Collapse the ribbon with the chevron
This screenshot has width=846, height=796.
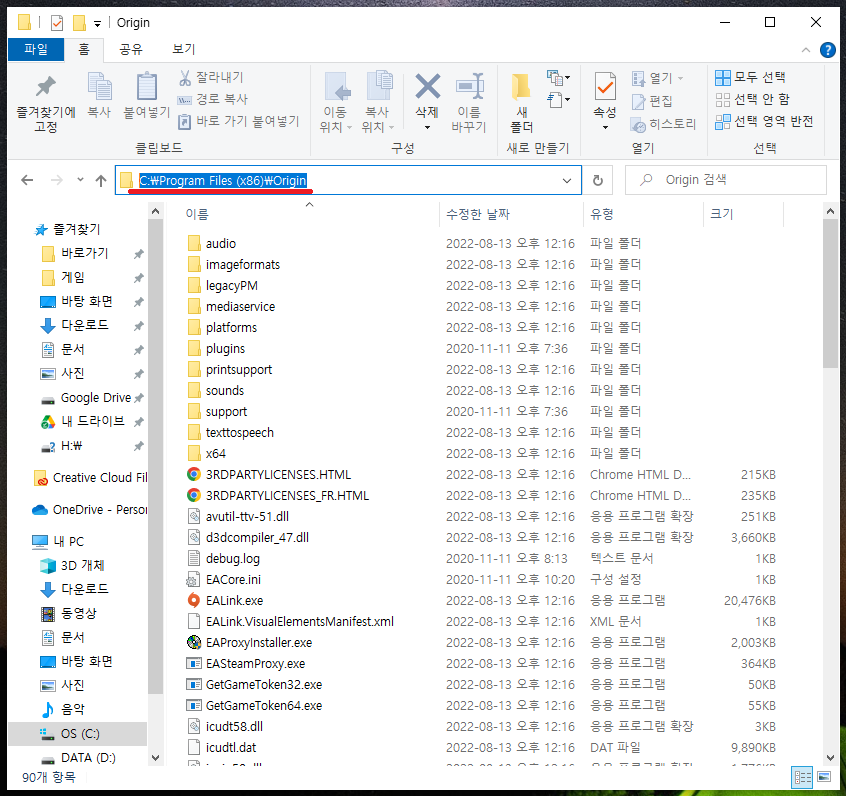tap(806, 50)
